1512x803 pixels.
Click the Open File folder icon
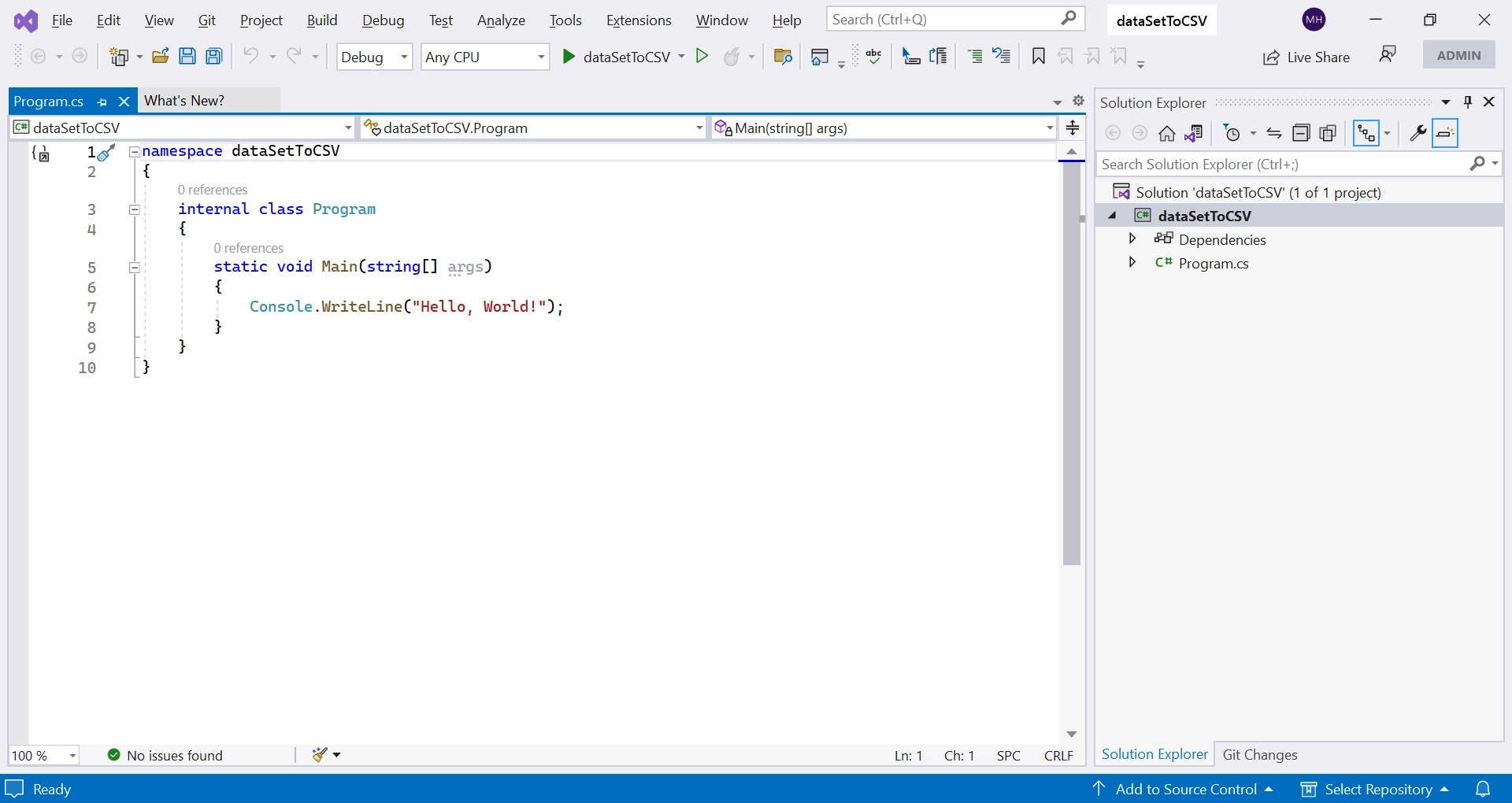161,56
